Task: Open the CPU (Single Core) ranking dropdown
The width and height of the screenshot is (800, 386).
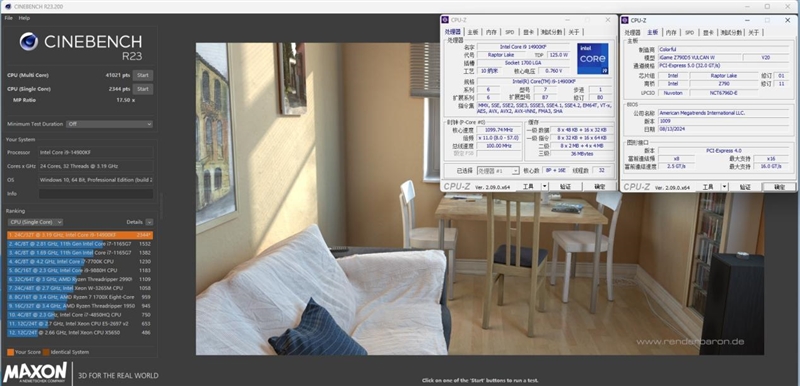Action: 35,222
